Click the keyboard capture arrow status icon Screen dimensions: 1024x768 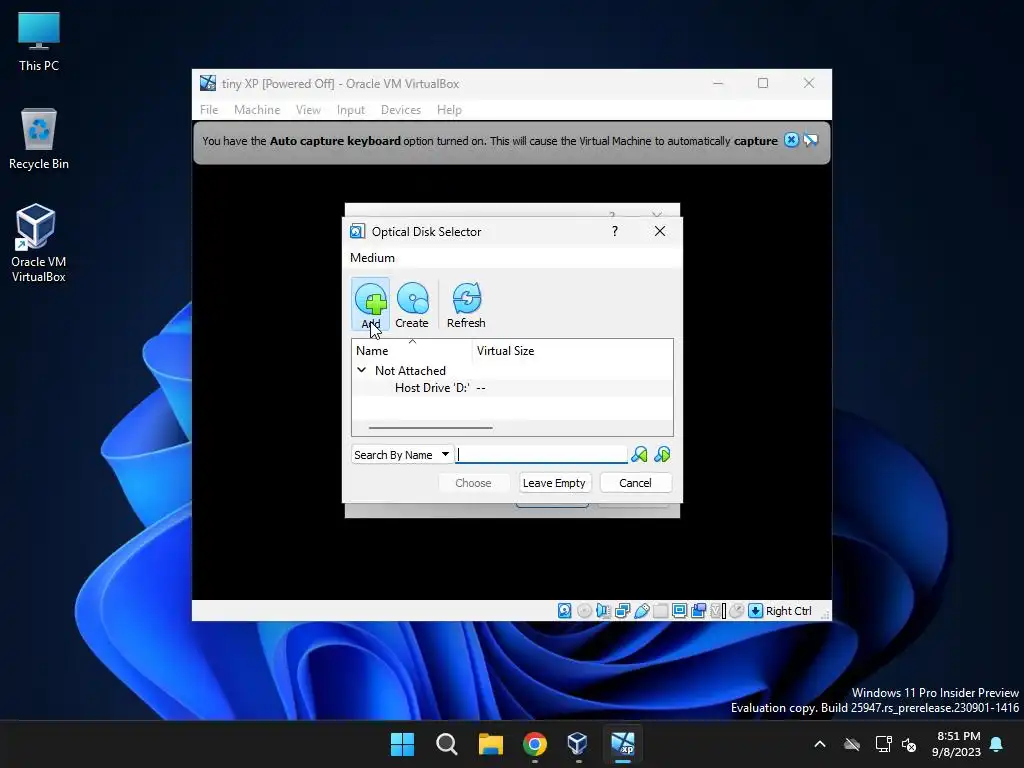[x=756, y=611]
